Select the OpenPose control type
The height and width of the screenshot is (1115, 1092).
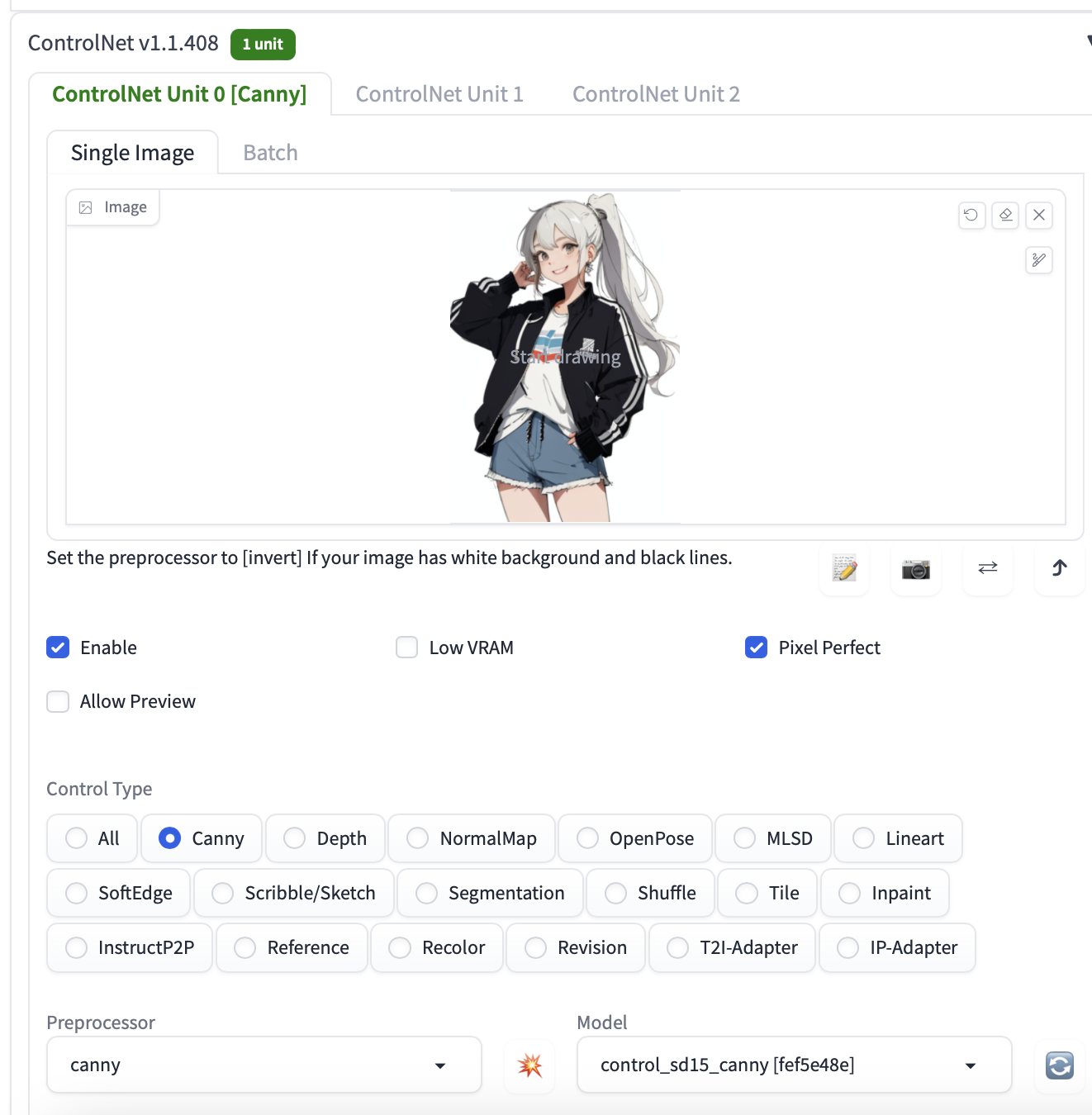pos(587,838)
